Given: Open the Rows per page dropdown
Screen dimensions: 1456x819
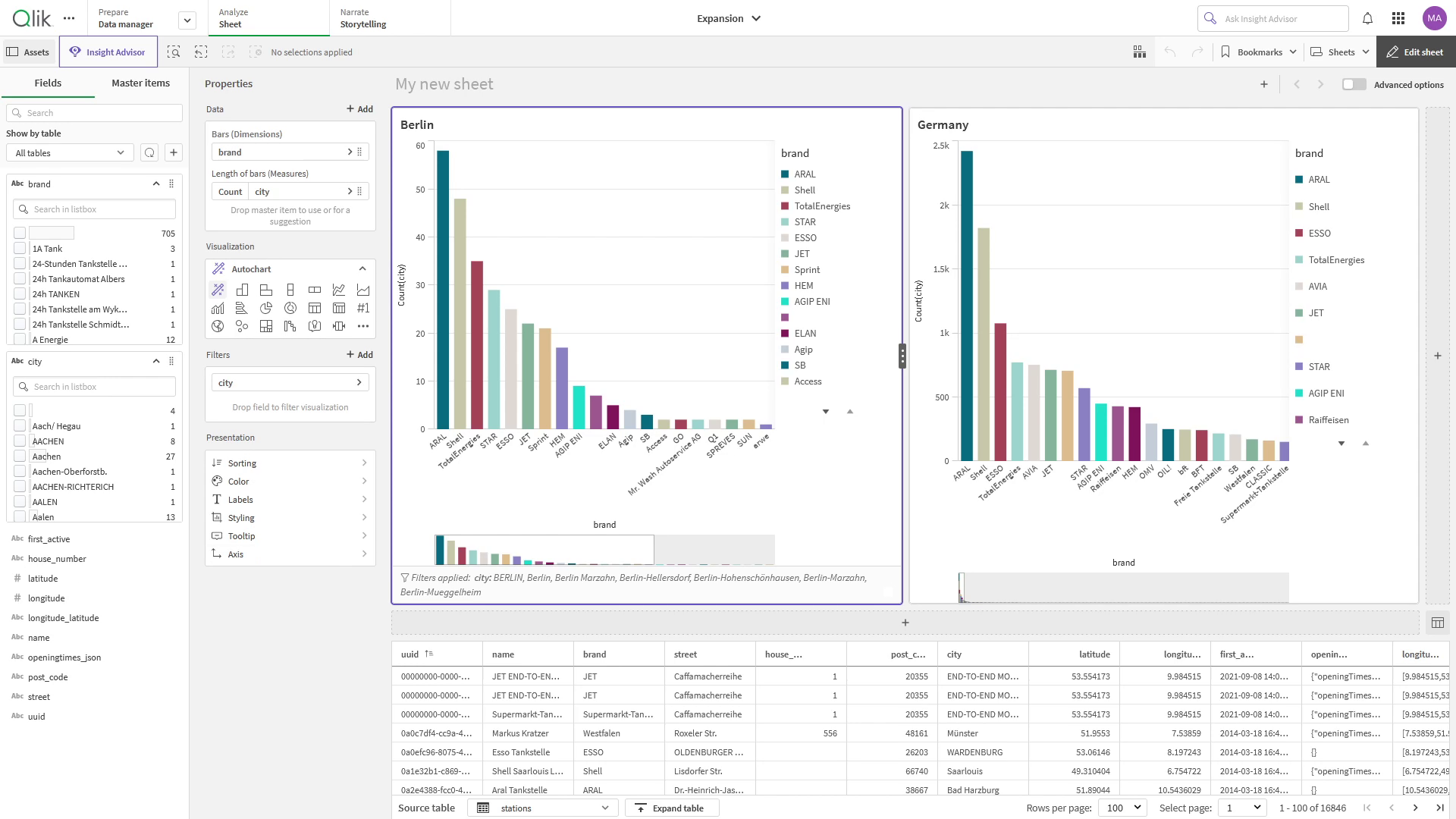Looking at the screenshot, I should coord(1122,808).
